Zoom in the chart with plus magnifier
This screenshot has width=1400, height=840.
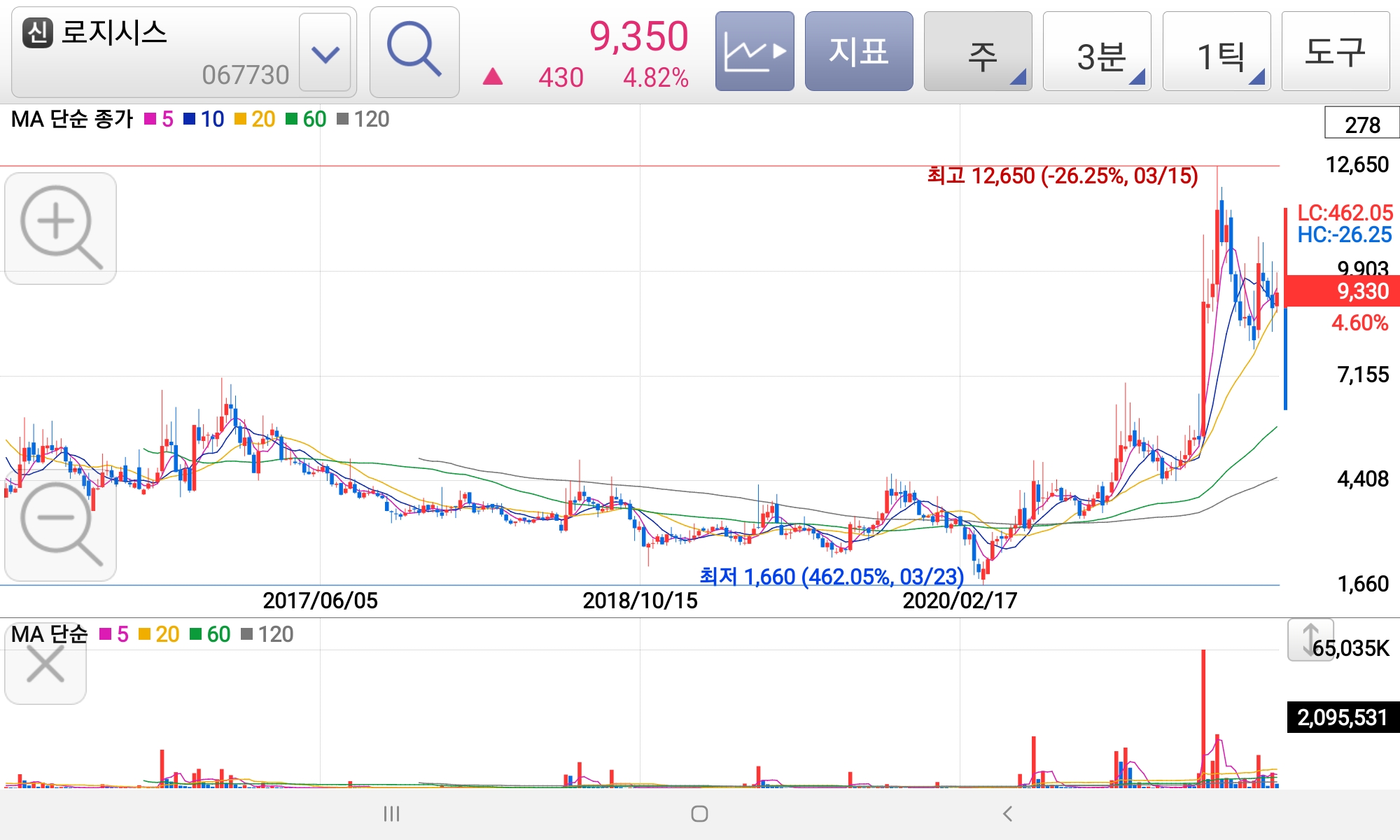click(x=60, y=228)
